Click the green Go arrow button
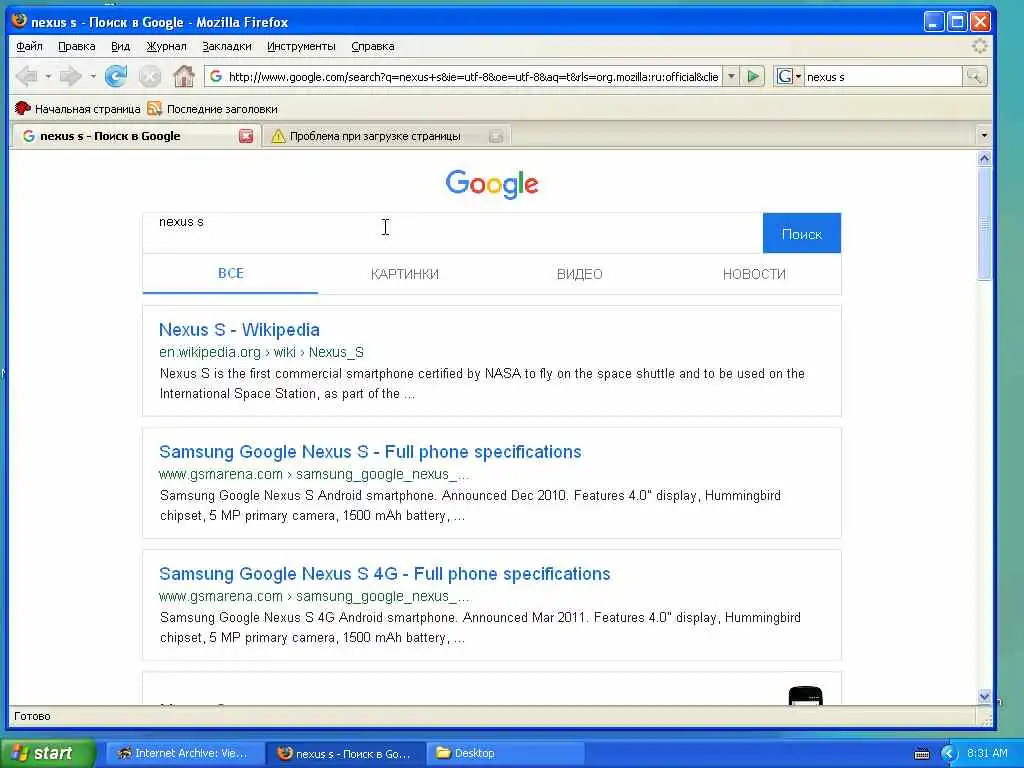The width and height of the screenshot is (1024, 768). coord(753,76)
